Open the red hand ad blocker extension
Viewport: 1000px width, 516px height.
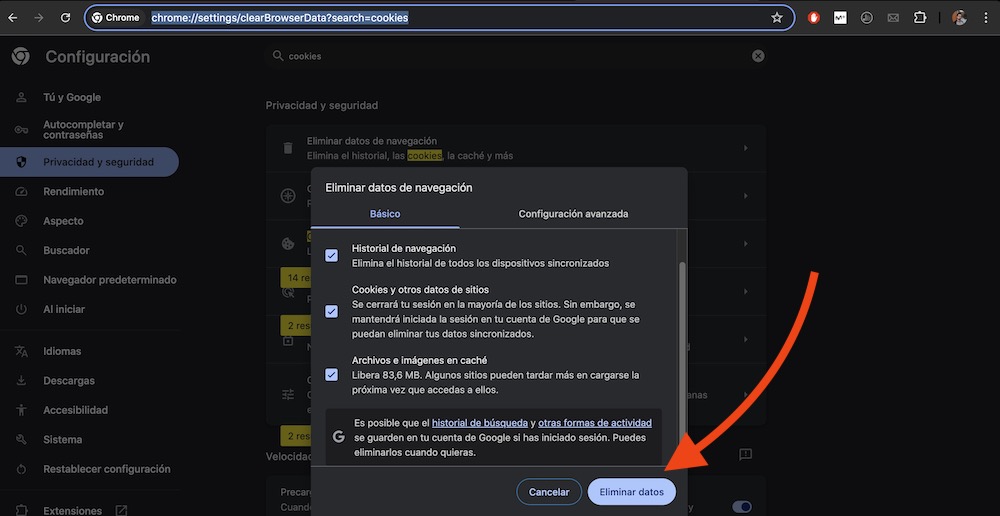pos(814,18)
